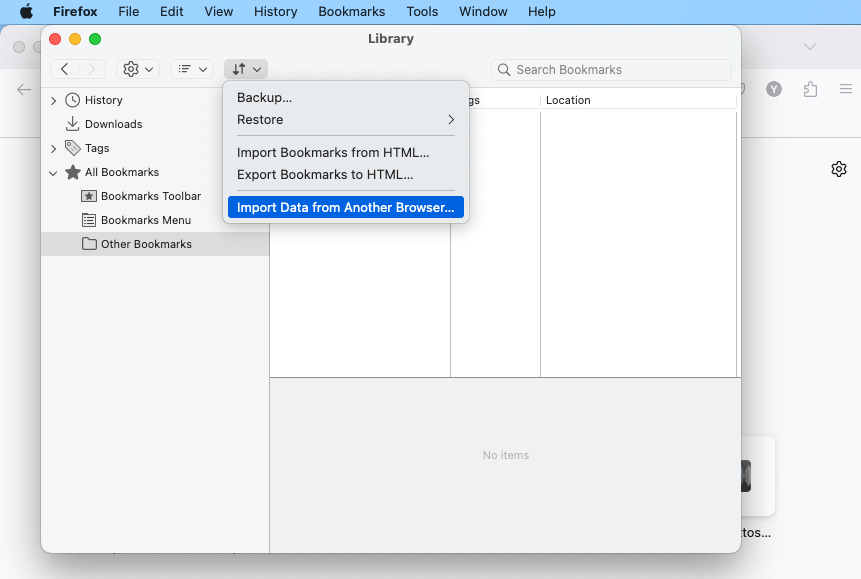Click the Import and Backup arrows button

246,69
